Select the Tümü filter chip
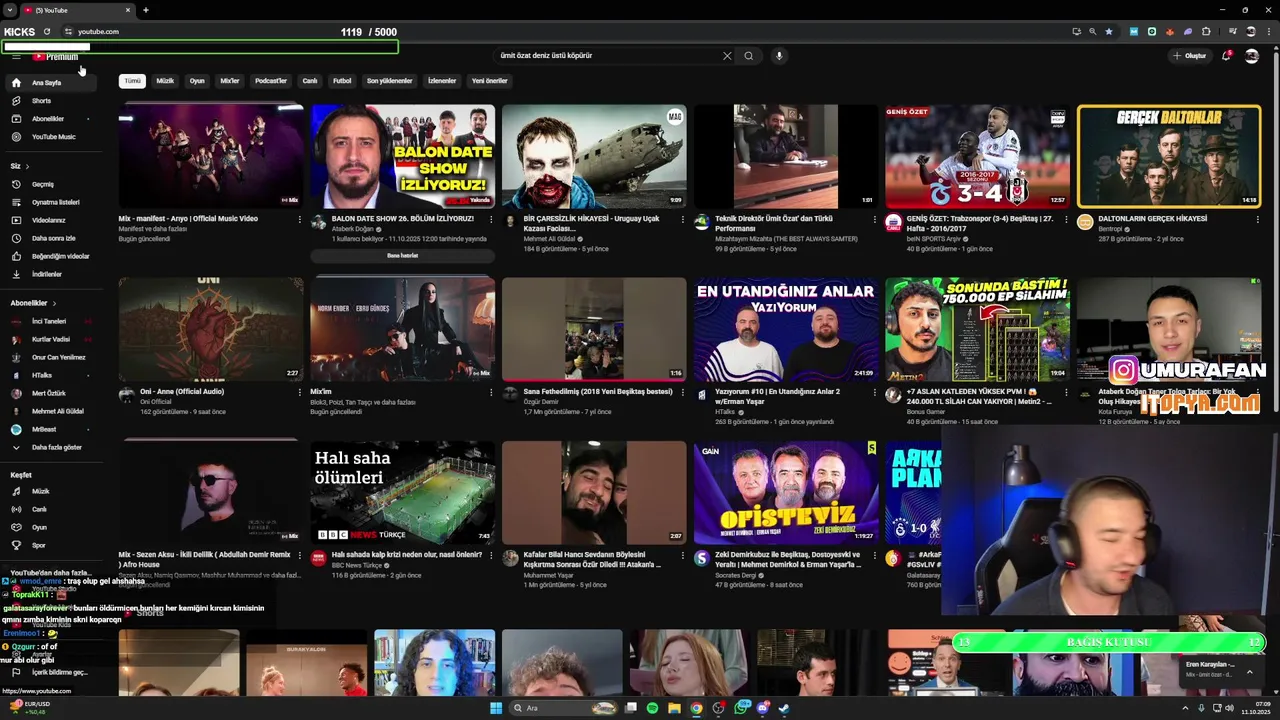 coord(132,81)
